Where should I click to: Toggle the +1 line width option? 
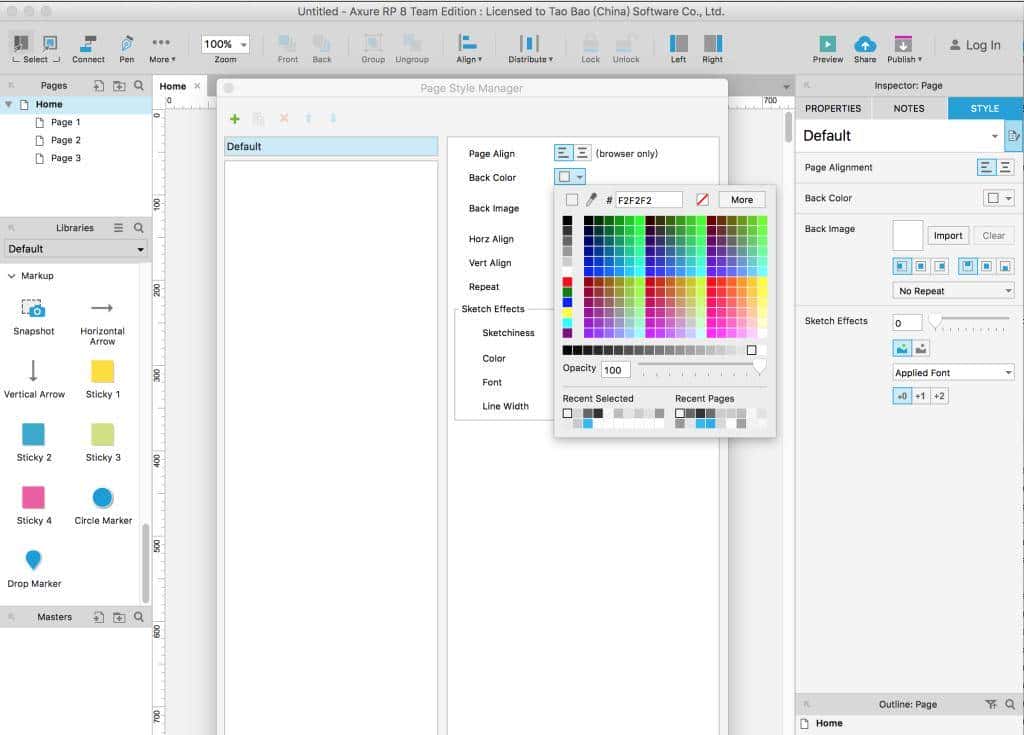pos(920,396)
